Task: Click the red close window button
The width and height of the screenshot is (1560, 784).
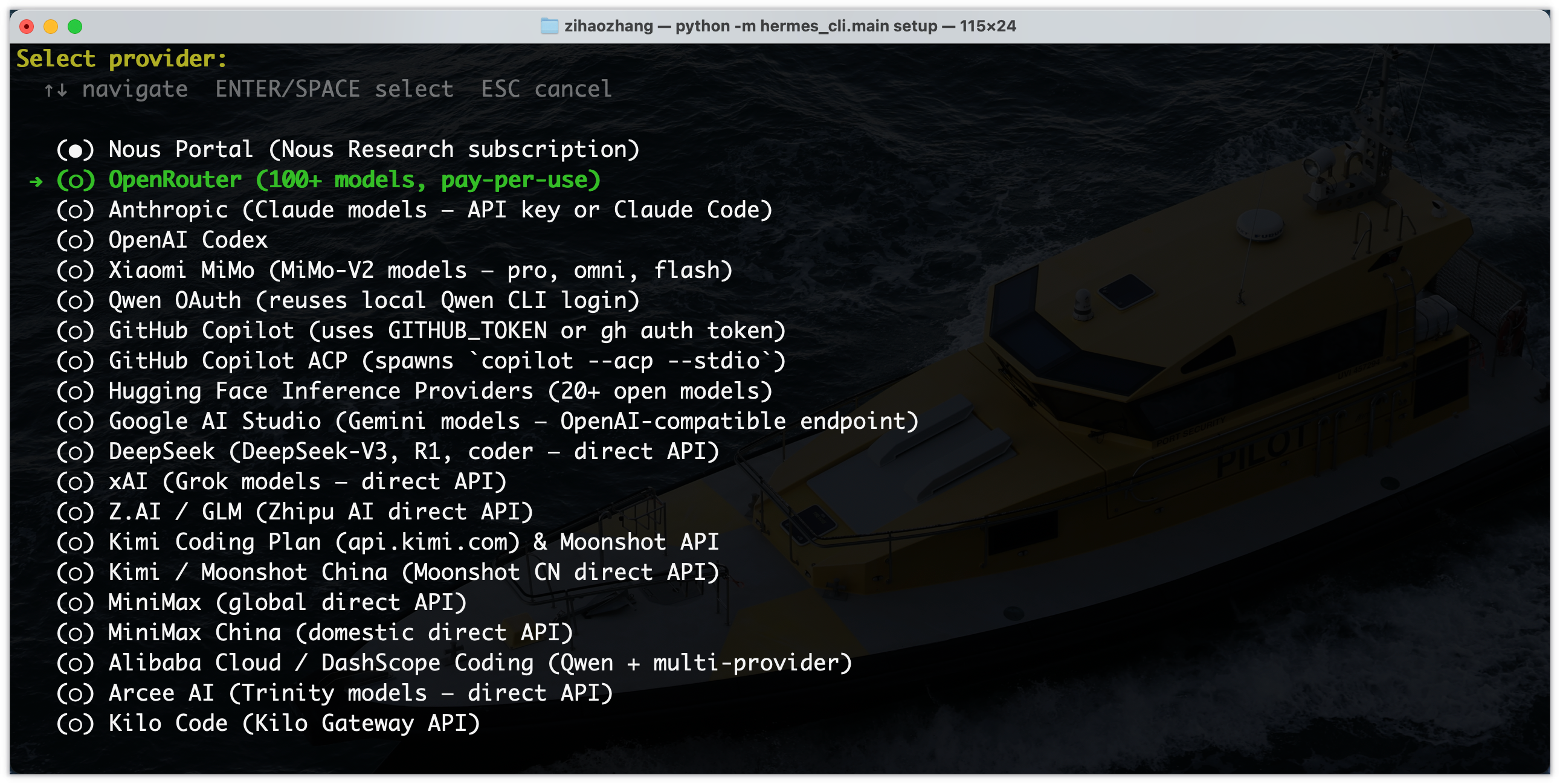Action: (x=26, y=26)
